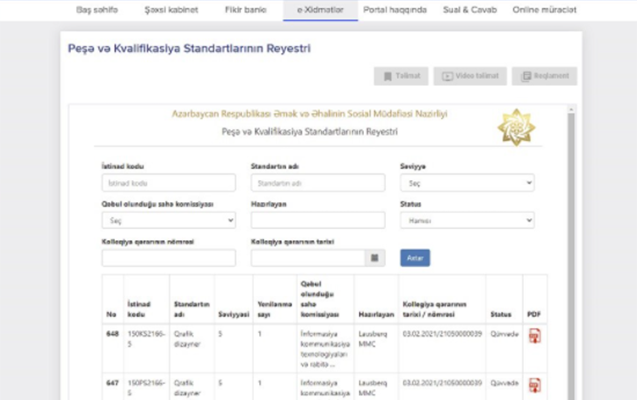
Task: Focus the İstinad kodu input field
Action: coord(168,183)
